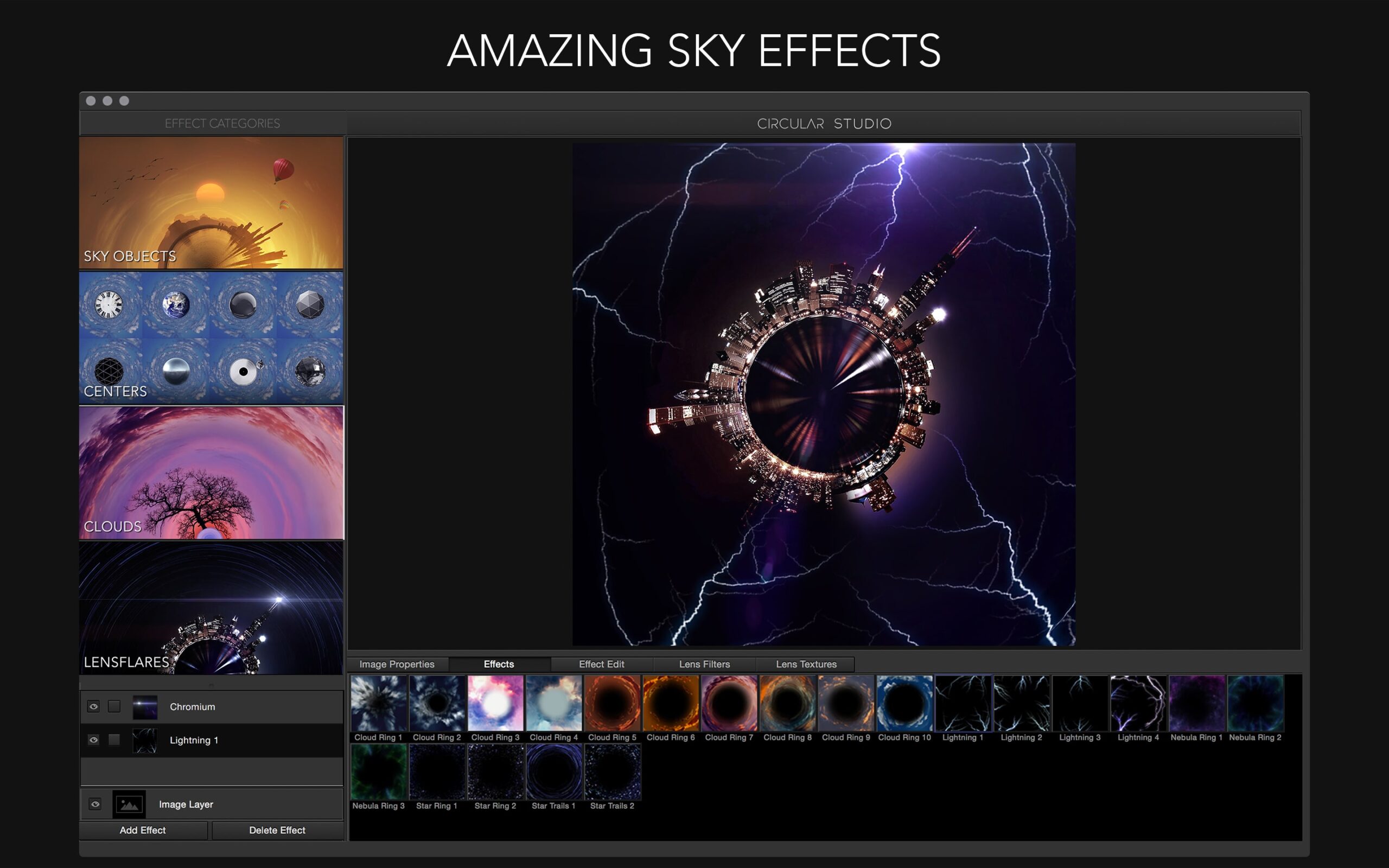Click the Lightning 1 layer thumbnail icon
The image size is (1389, 868).
pos(145,740)
